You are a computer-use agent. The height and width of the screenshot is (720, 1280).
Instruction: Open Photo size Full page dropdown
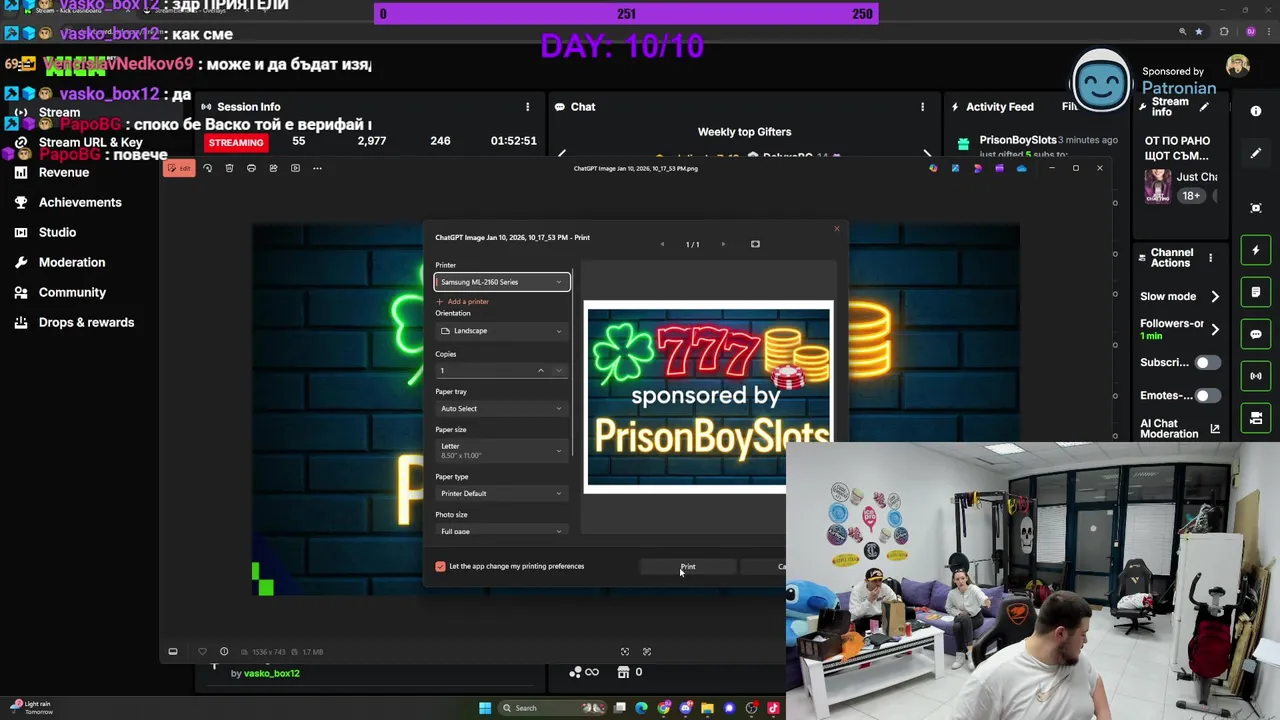point(502,530)
